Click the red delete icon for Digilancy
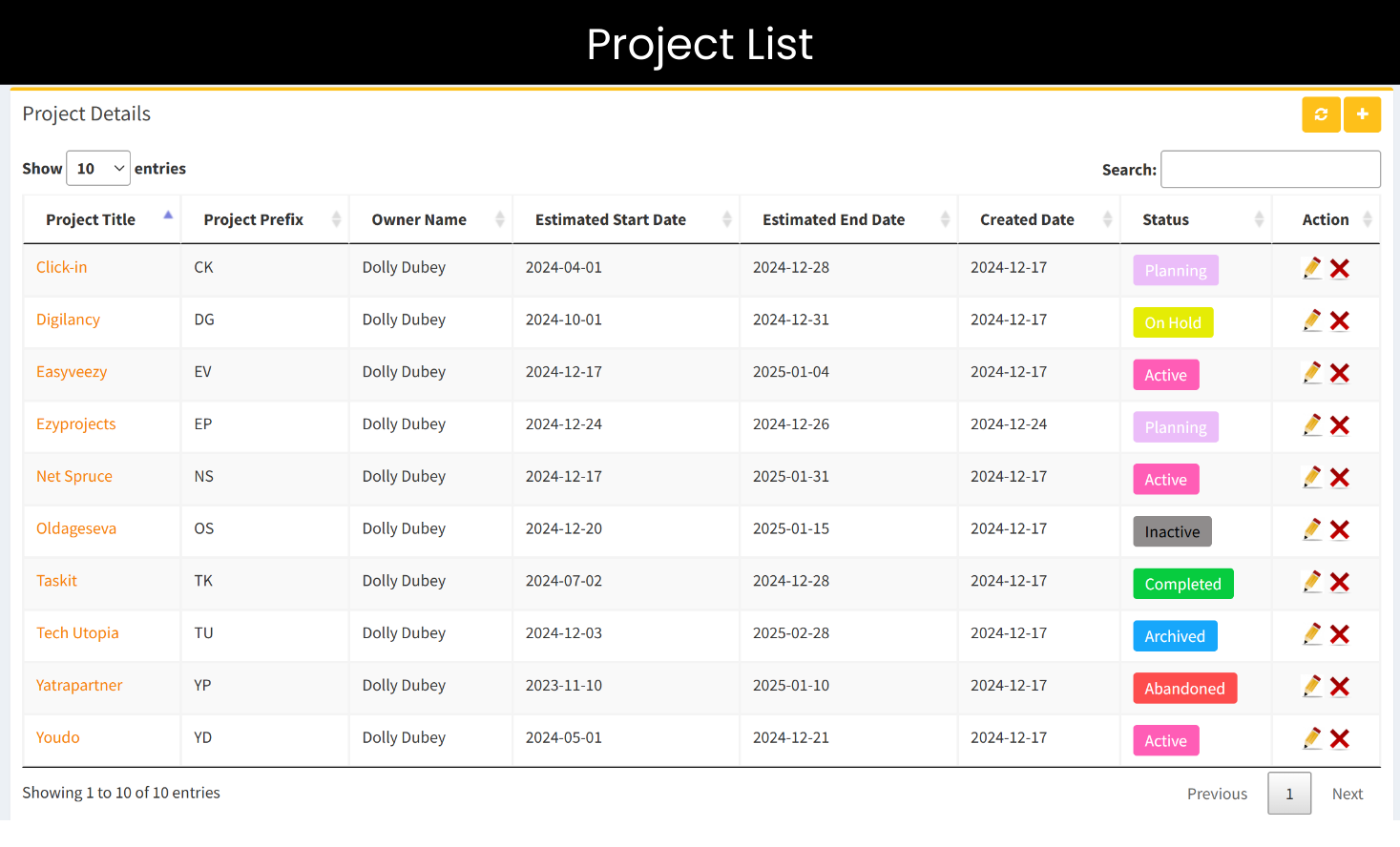The height and width of the screenshot is (847, 1400). click(1340, 320)
